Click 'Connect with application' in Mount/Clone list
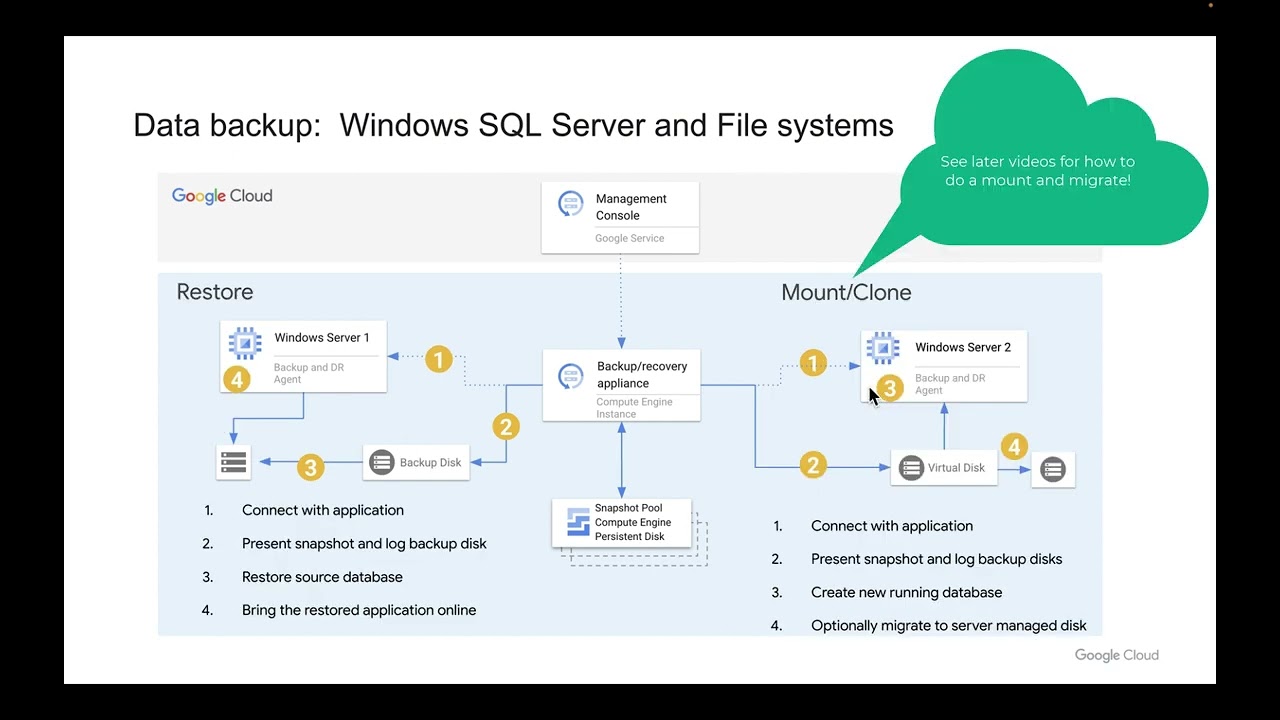This screenshot has height=720, width=1280. coord(892,526)
